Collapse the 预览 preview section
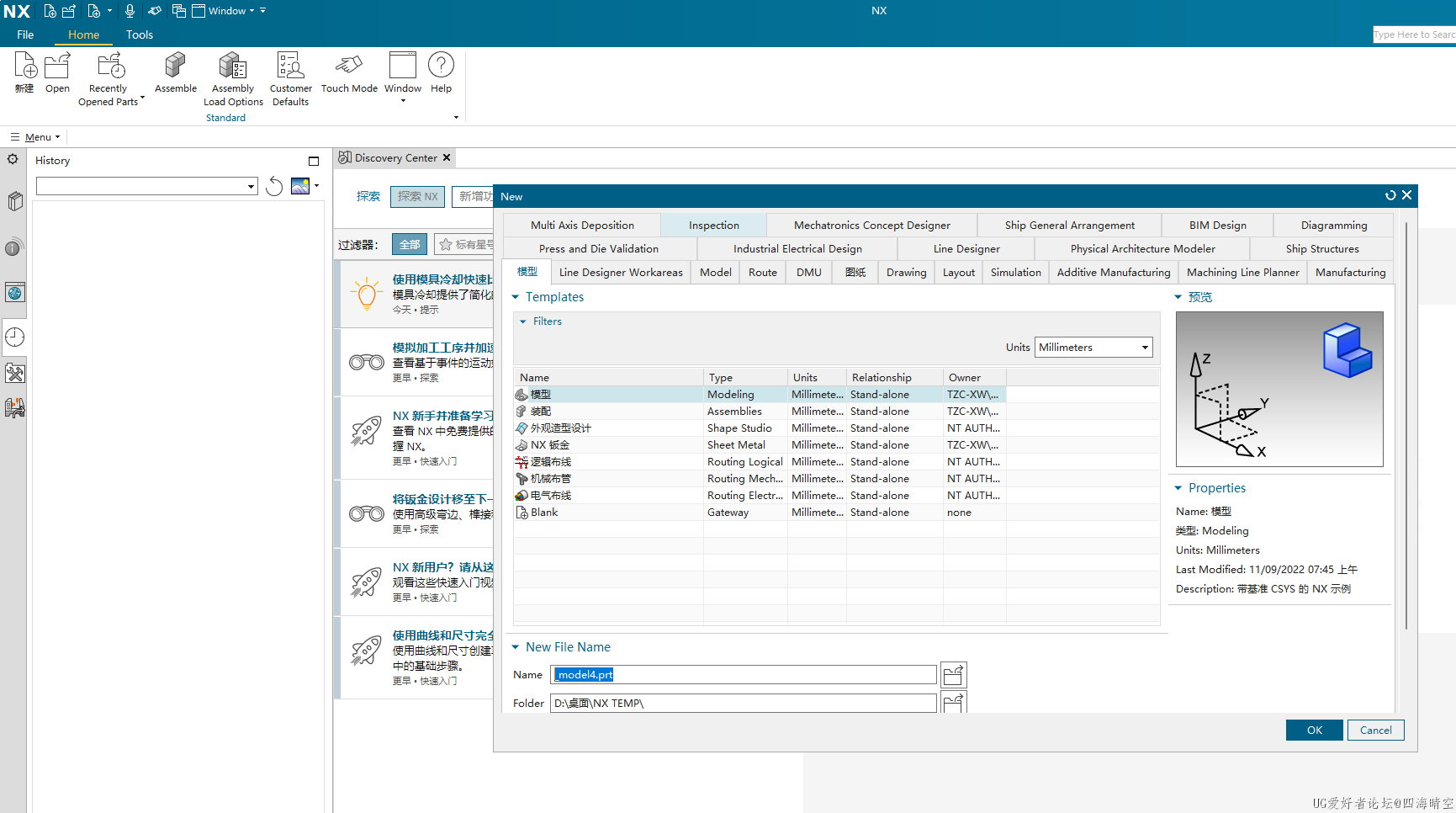The height and width of the screenshot is (813, 1456). coord(1178,297)
